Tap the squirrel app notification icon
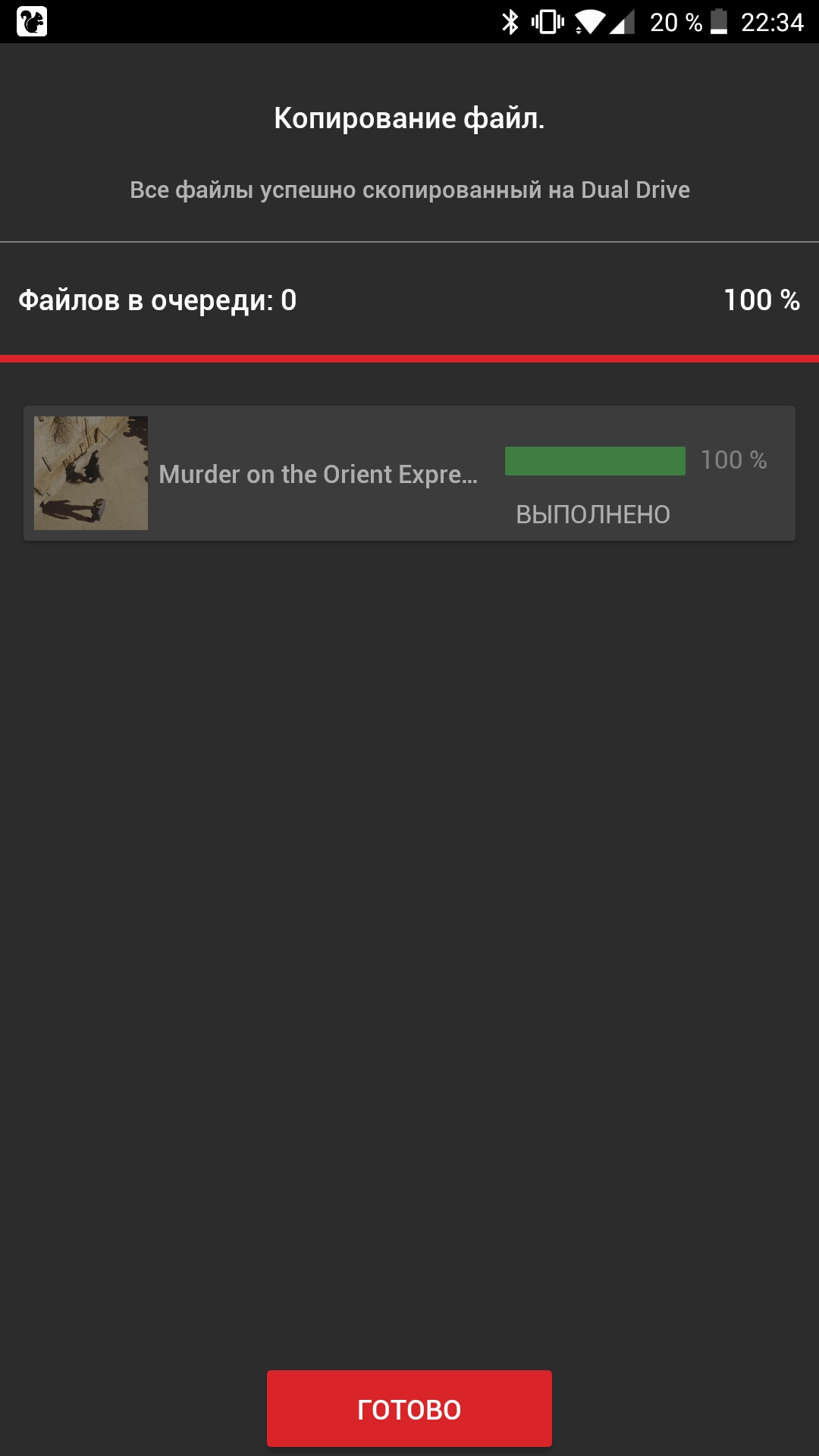Viewport: 819px width, 1456px height. point(32,21)
